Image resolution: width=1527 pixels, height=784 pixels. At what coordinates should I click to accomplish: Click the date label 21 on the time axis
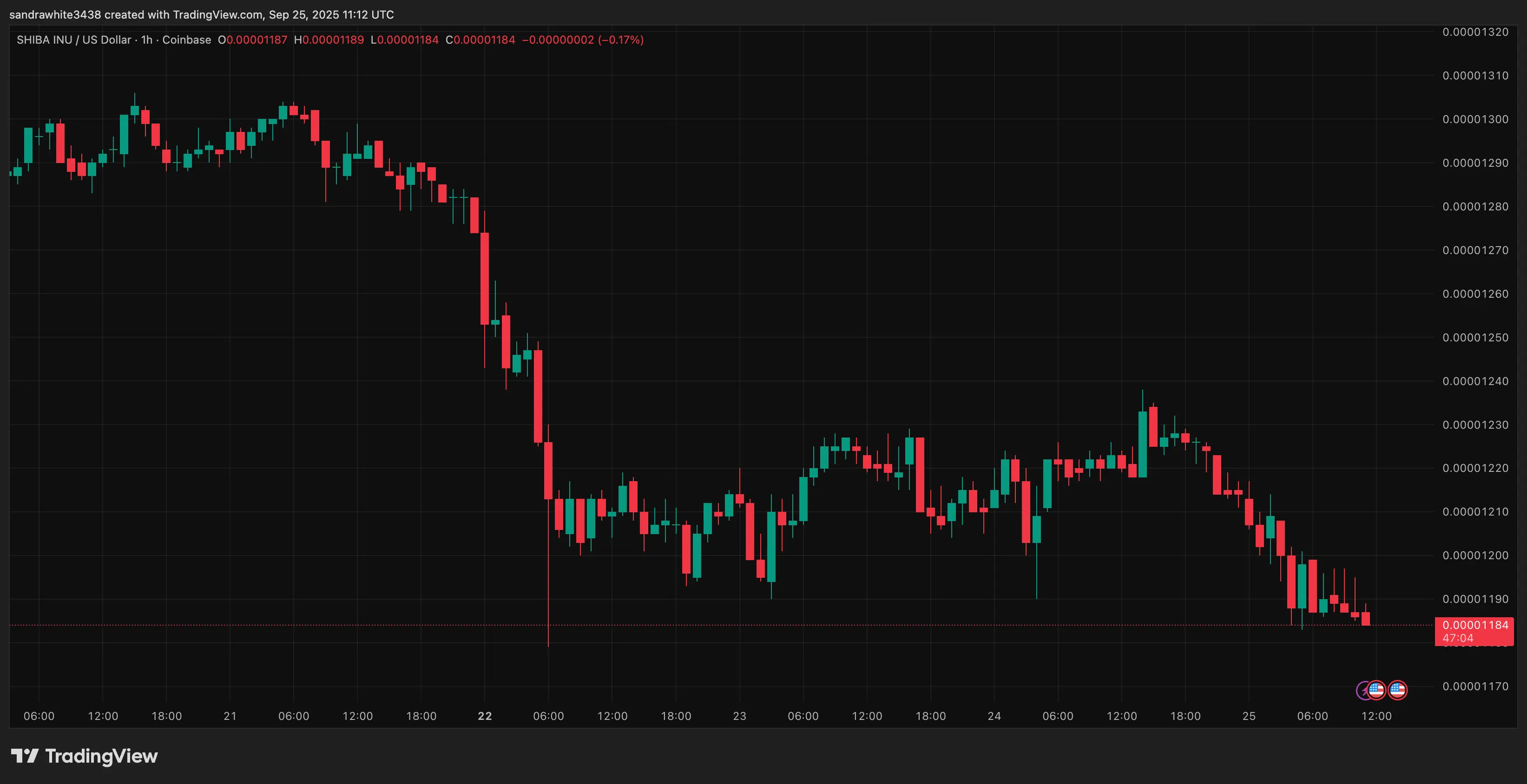tap(230, 716)
